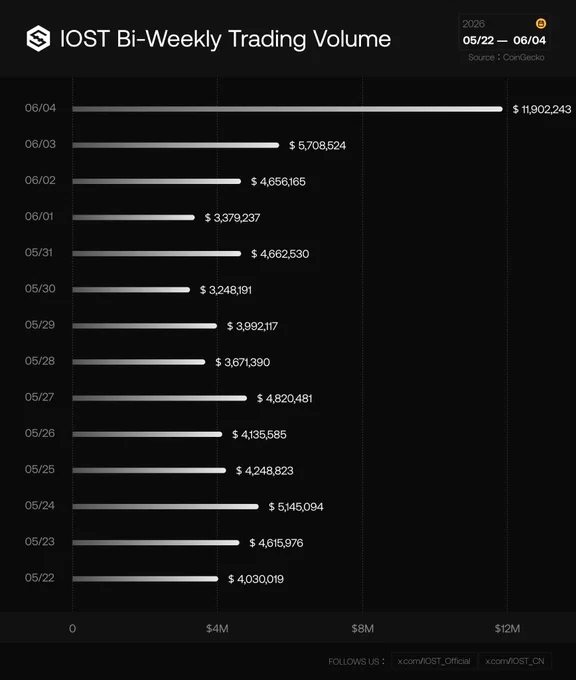Image resolution: width=576 pixels, height=680 pixels.
Task: Click the $ 4,662,530 value
Action: (x=280, y=254)
